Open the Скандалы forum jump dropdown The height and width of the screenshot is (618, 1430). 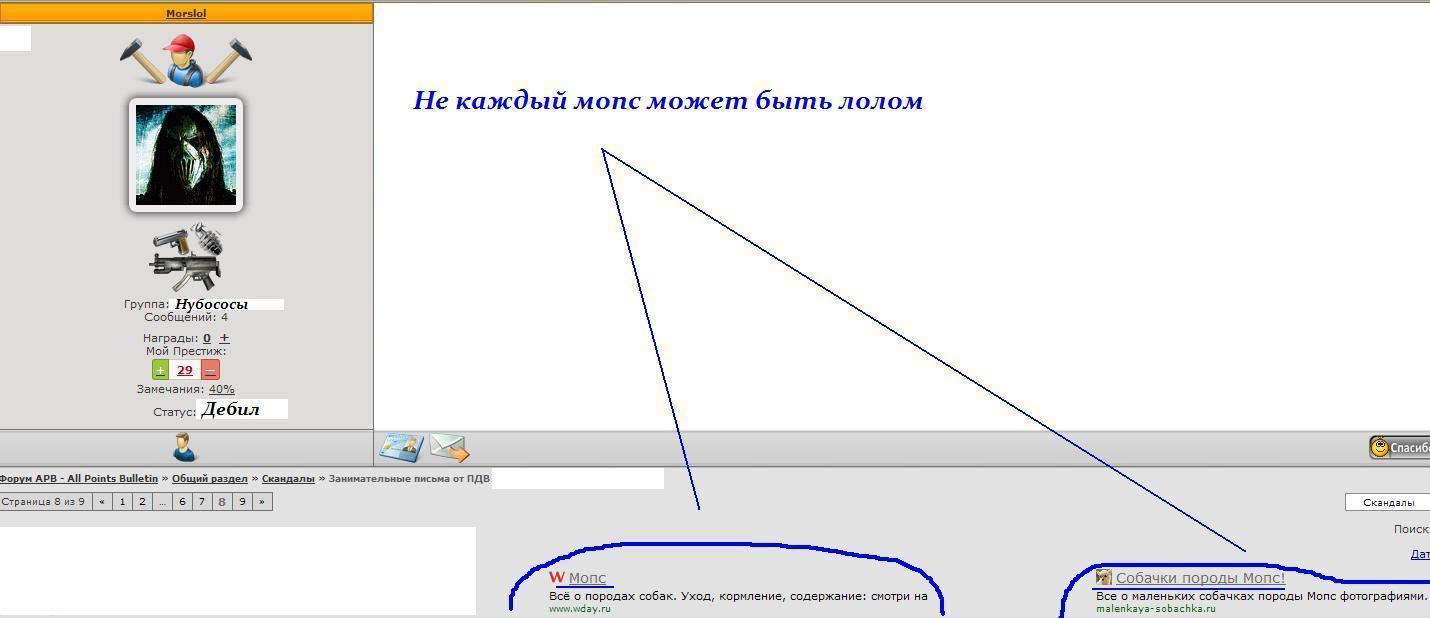coord(1387,502)
